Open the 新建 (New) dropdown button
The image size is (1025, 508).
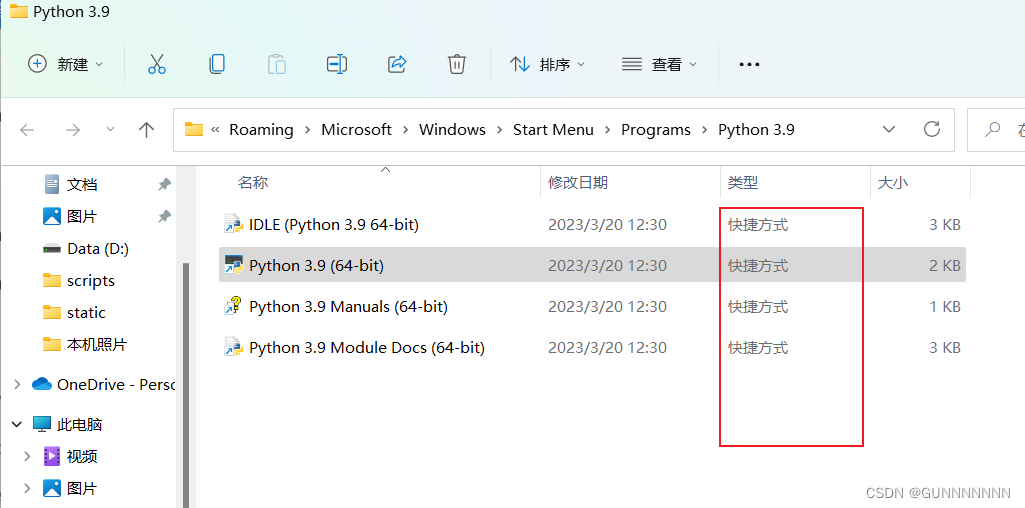point(65,64)
